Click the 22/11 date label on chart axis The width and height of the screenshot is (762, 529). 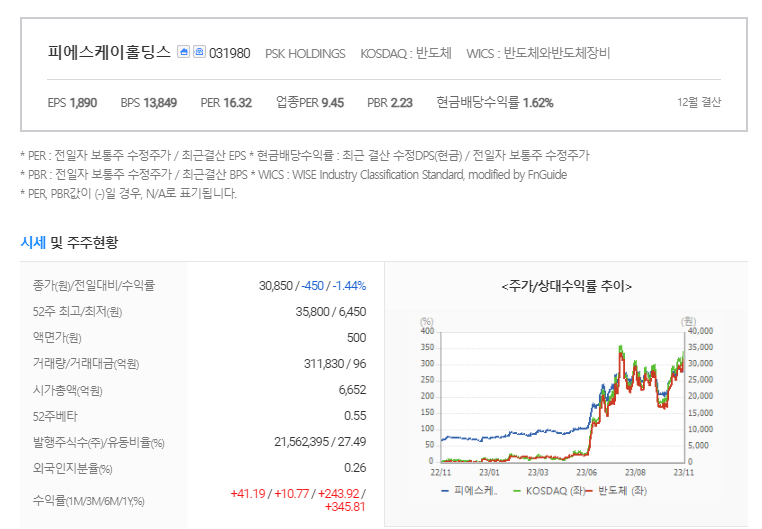441,472
